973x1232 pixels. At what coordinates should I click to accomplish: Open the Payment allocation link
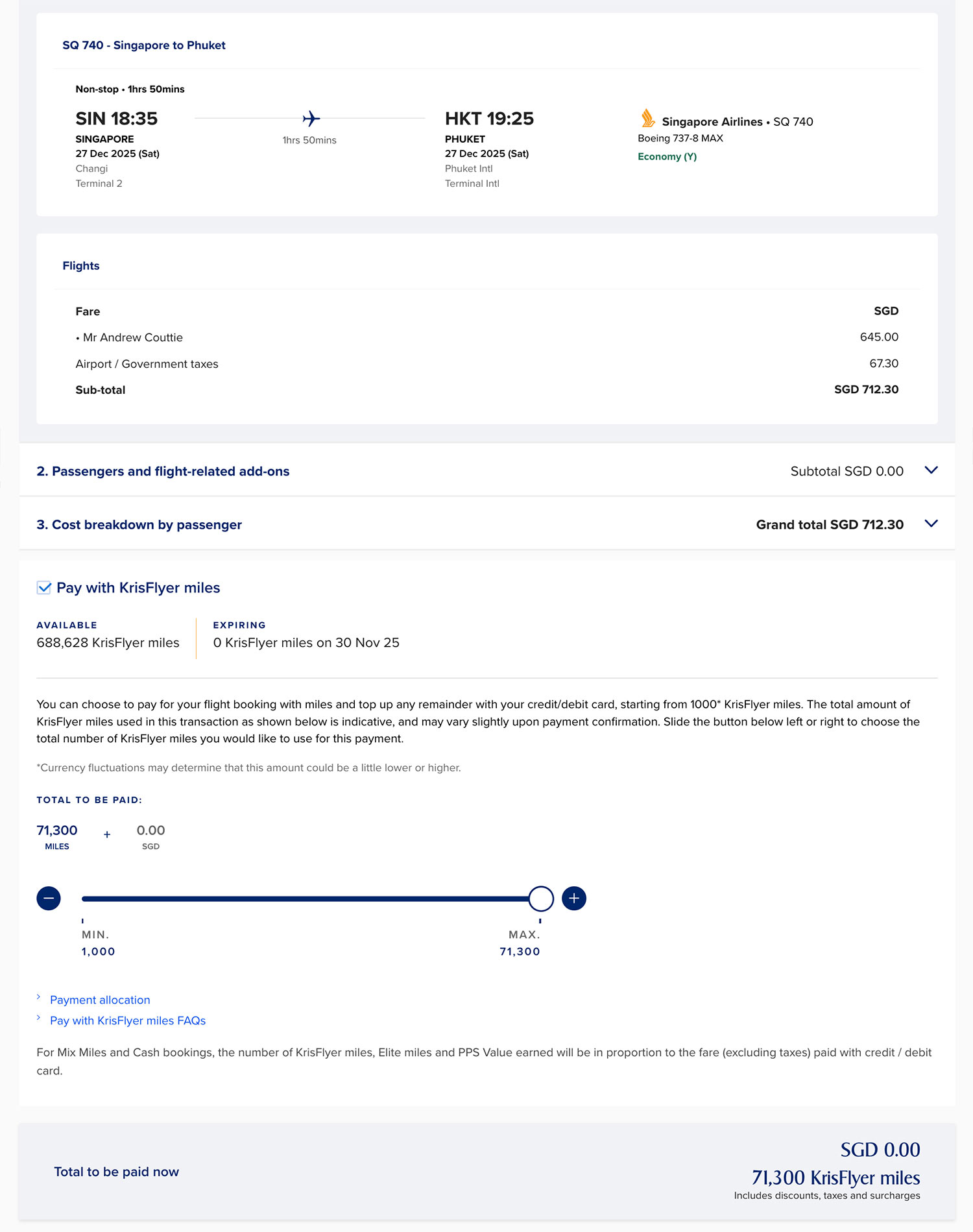coord(100,1000)
